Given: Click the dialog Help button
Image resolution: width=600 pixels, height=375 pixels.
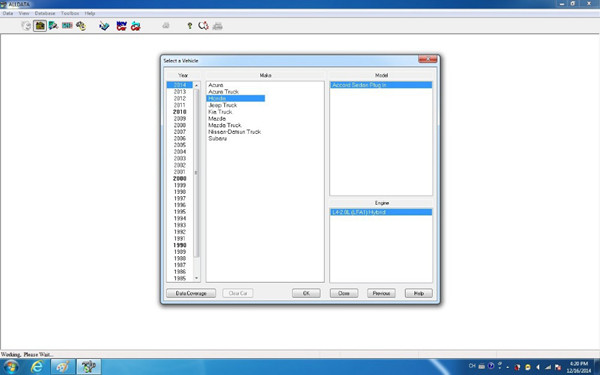Looking at the screenshot, I should click(x=419, y=293).
